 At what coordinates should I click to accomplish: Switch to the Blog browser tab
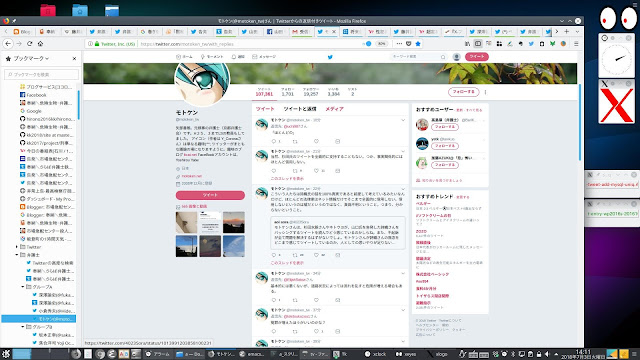coord(23,31)
